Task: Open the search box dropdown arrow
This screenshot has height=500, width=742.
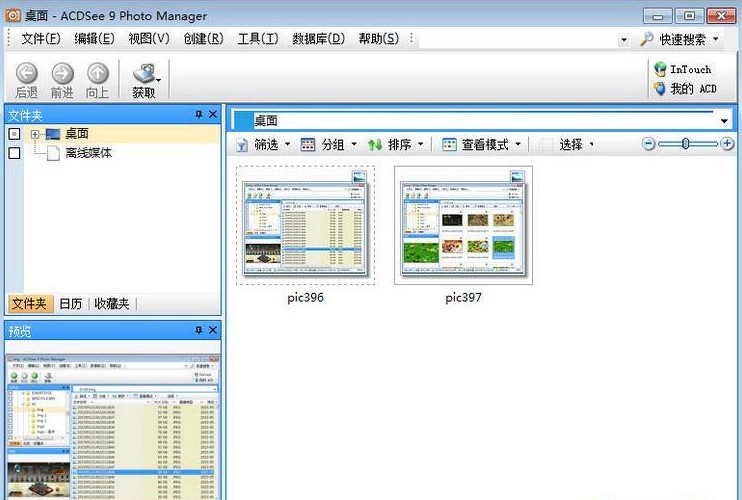Action: click(624, 40)
